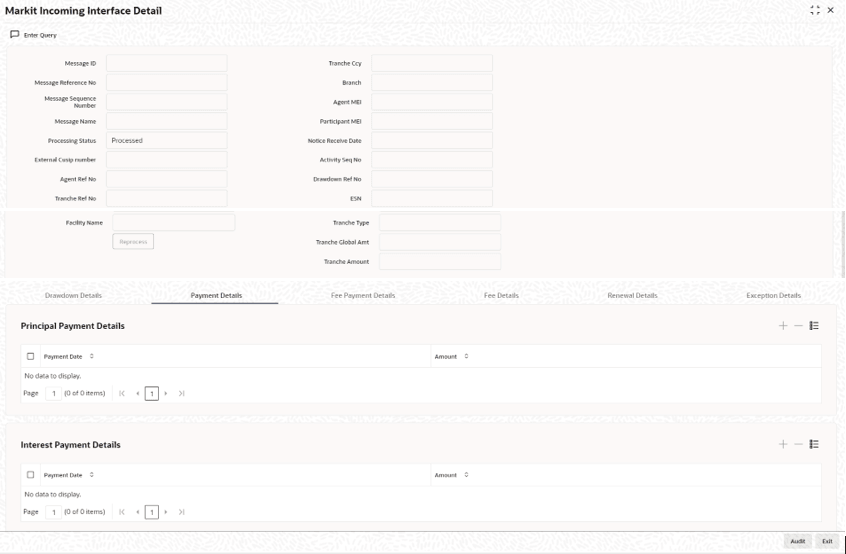
Task: Click the Audit button
Action: pos(797,541)
